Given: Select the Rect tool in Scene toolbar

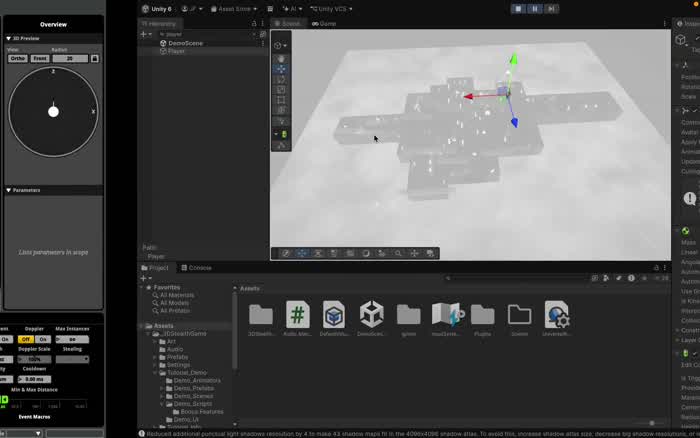Looking at the screenshot, I should [281, 100].
